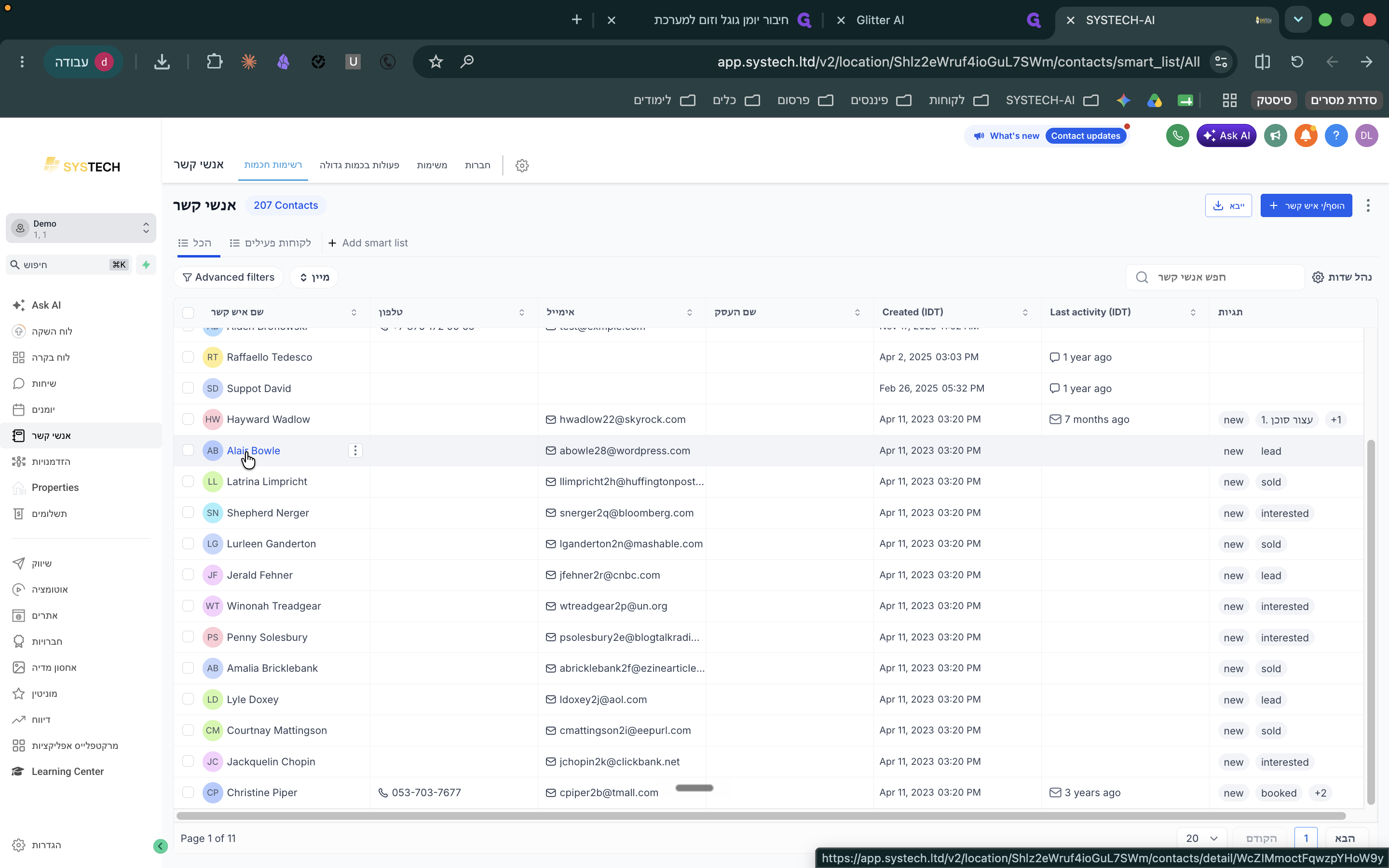Image resolution: width=1389 pixels, height=868 pixels.
Task: Click the ייבא import button
Action: tap(1228, 205)
